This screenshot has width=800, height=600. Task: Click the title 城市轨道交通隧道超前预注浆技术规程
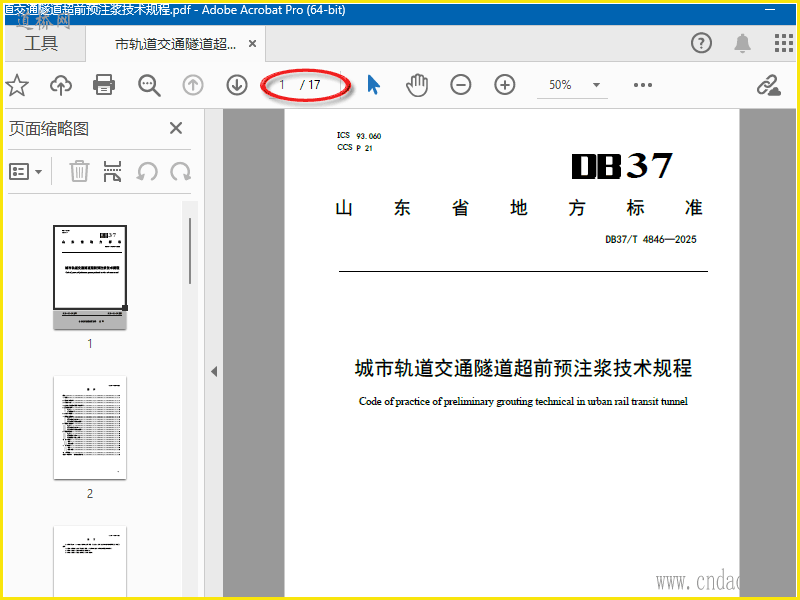[x=523, y=368]
